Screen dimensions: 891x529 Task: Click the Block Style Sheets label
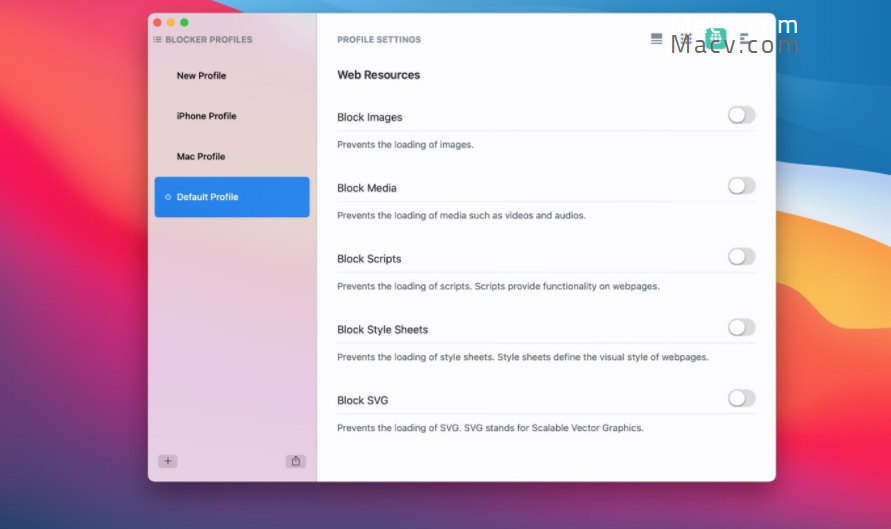(x=382, y=330)
